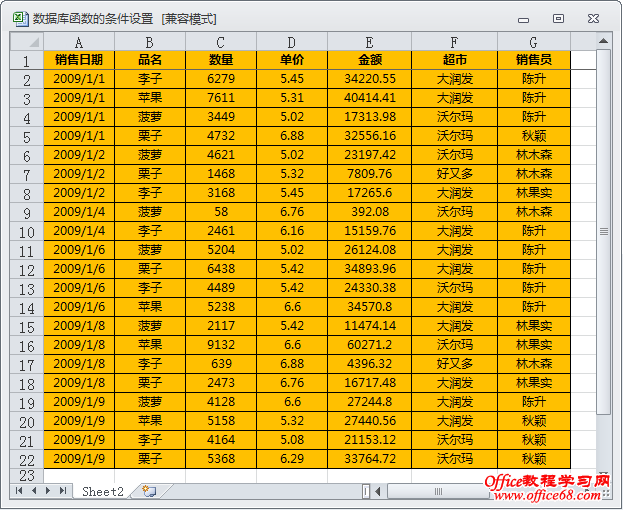The image size is (623, 510).
Task: Select cell with quantity 4128
Action: 221,402
